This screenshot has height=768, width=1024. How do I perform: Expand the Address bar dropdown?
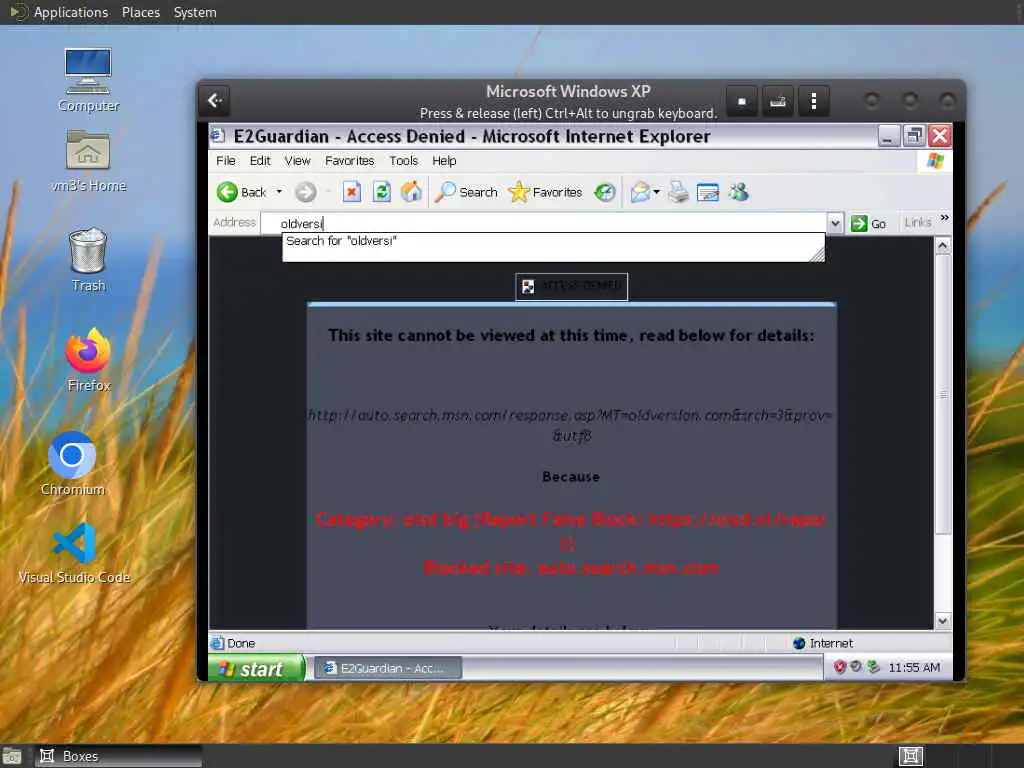835,223
